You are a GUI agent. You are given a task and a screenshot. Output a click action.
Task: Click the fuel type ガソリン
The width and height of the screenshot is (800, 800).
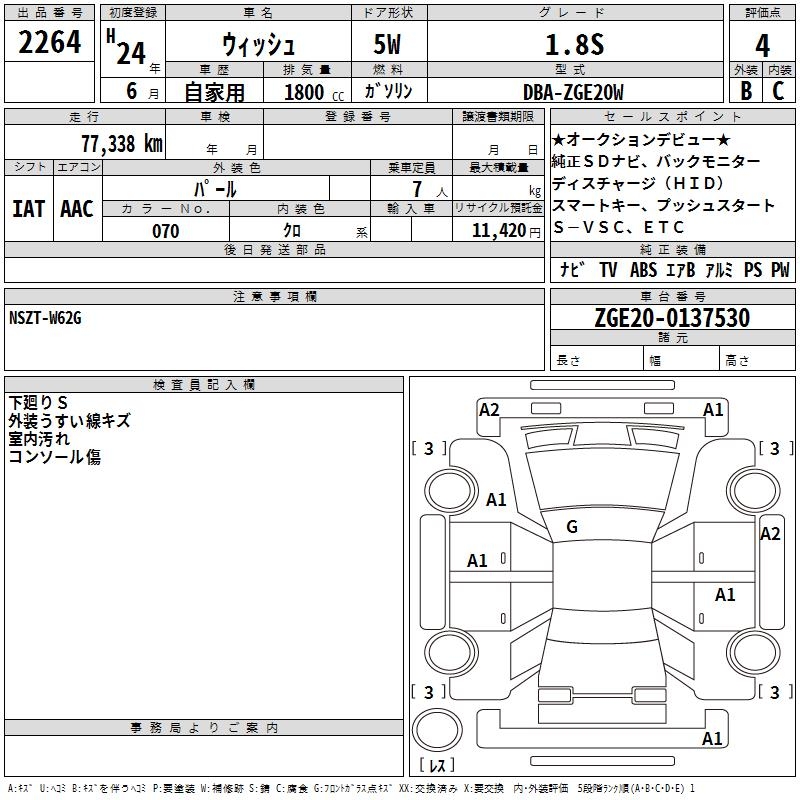click(388, 91)
